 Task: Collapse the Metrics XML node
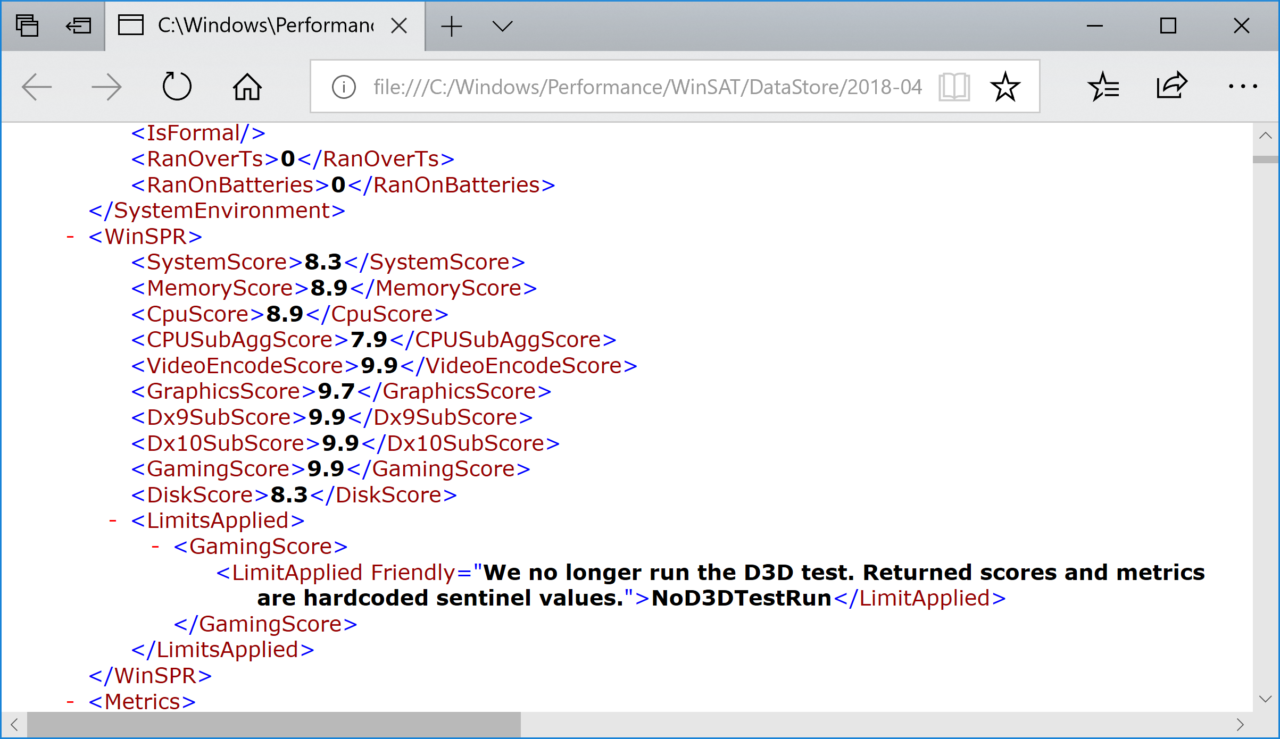click(70, 702)
